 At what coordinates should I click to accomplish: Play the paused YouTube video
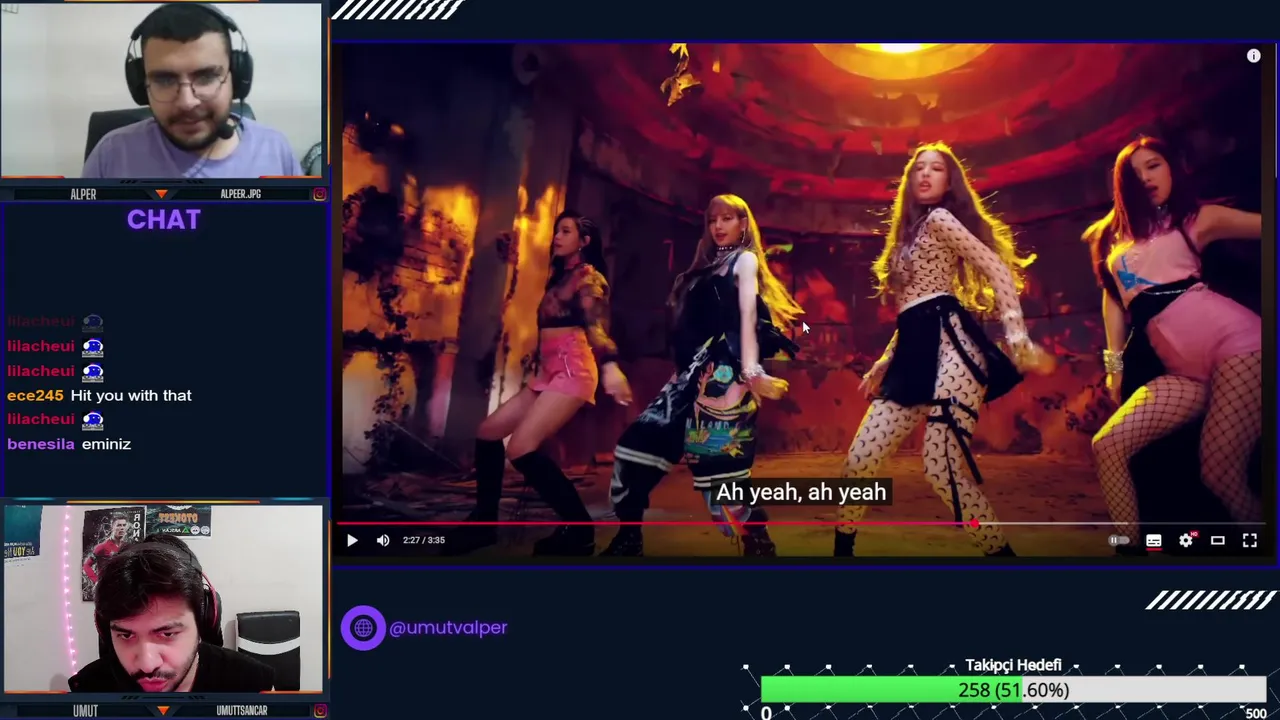click(x=352, y=540)
